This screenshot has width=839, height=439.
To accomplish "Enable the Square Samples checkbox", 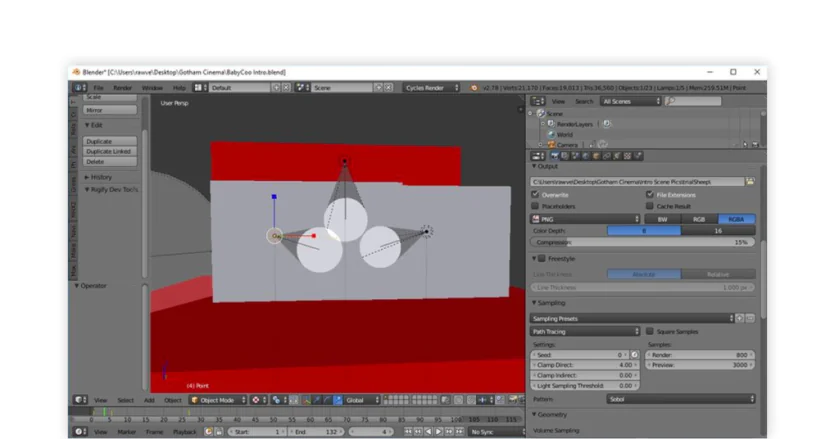I will pyautogui.click(x=650, y=331).
